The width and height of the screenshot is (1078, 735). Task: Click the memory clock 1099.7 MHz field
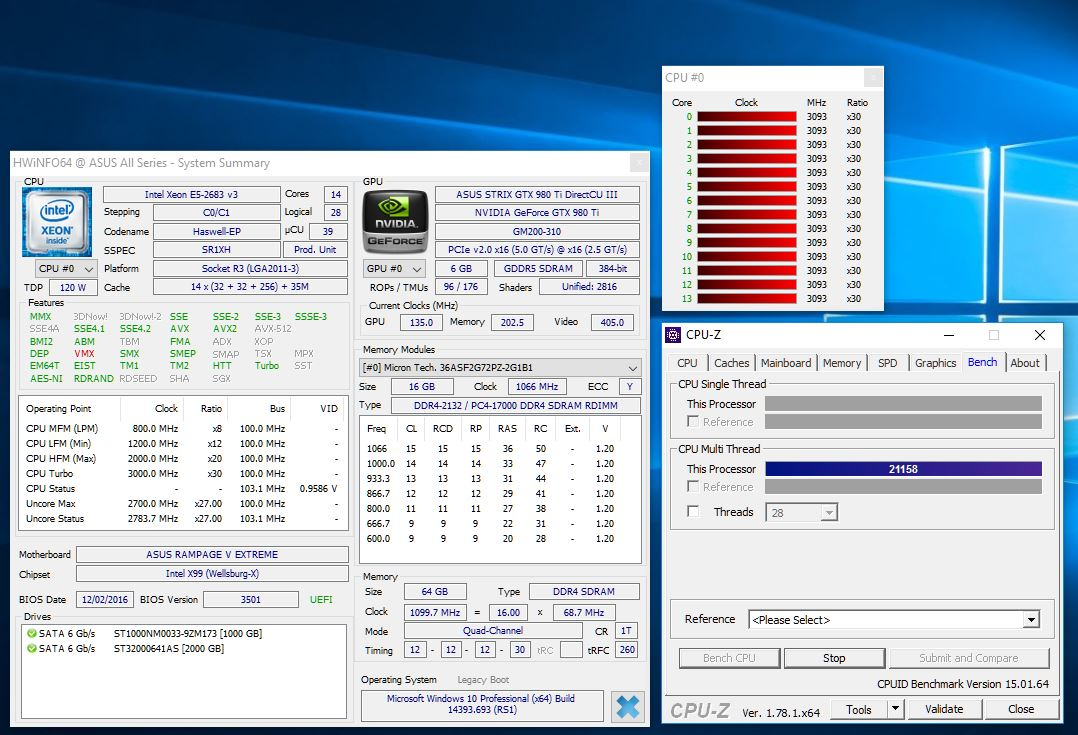434,612
